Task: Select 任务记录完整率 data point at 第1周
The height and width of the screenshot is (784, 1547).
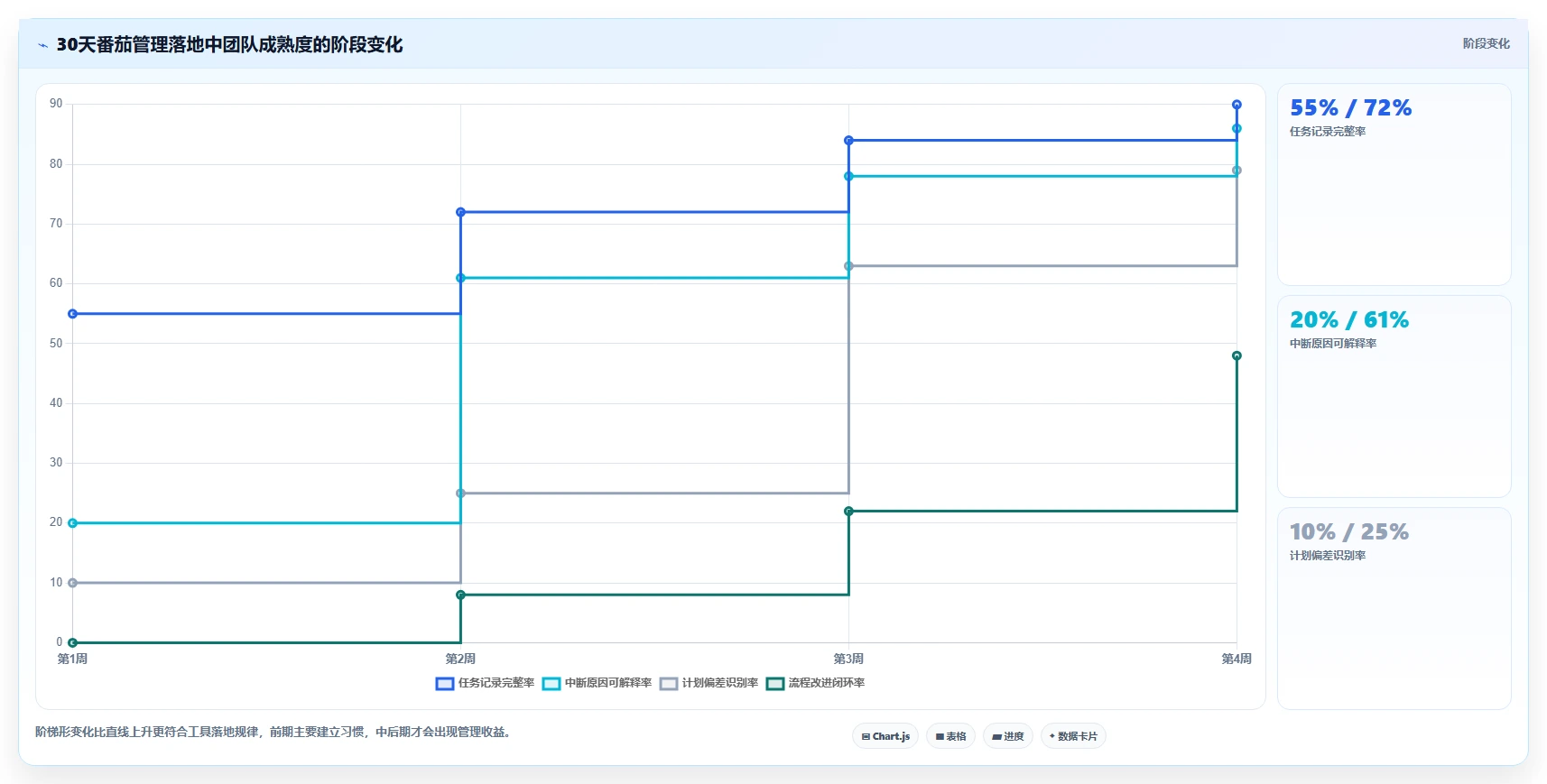Action: point(72,314)
